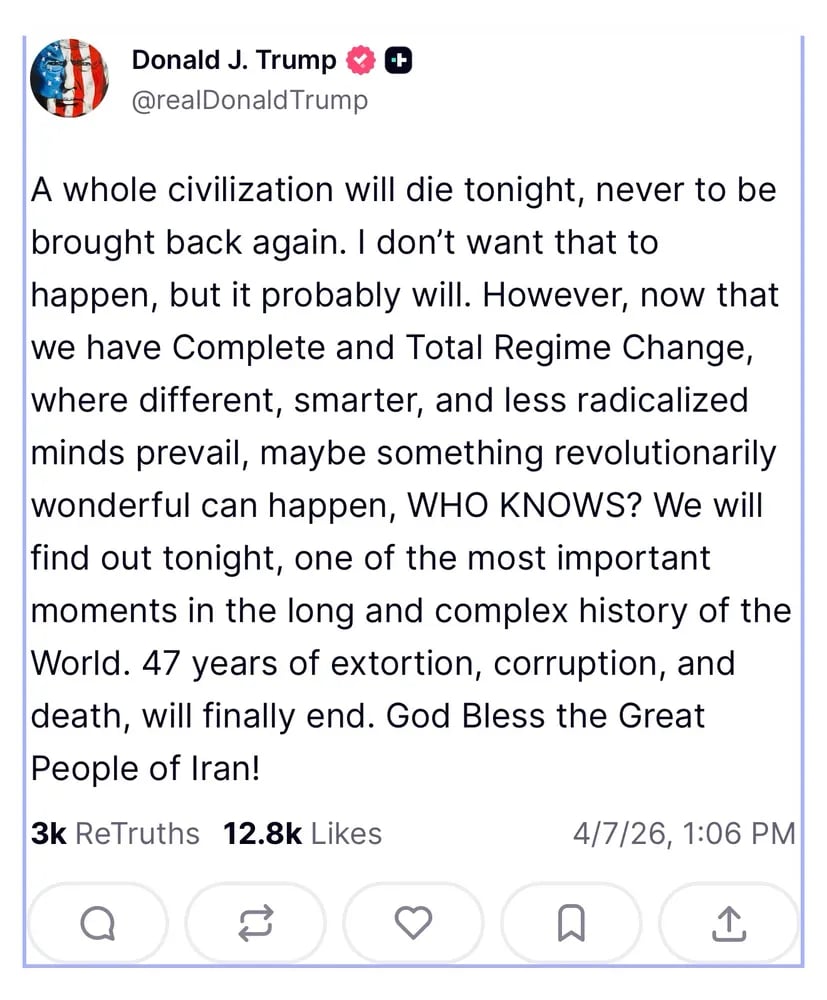Open share options from the share icon
This screenshot has width=827, height=1000.
tap(729, 923)
